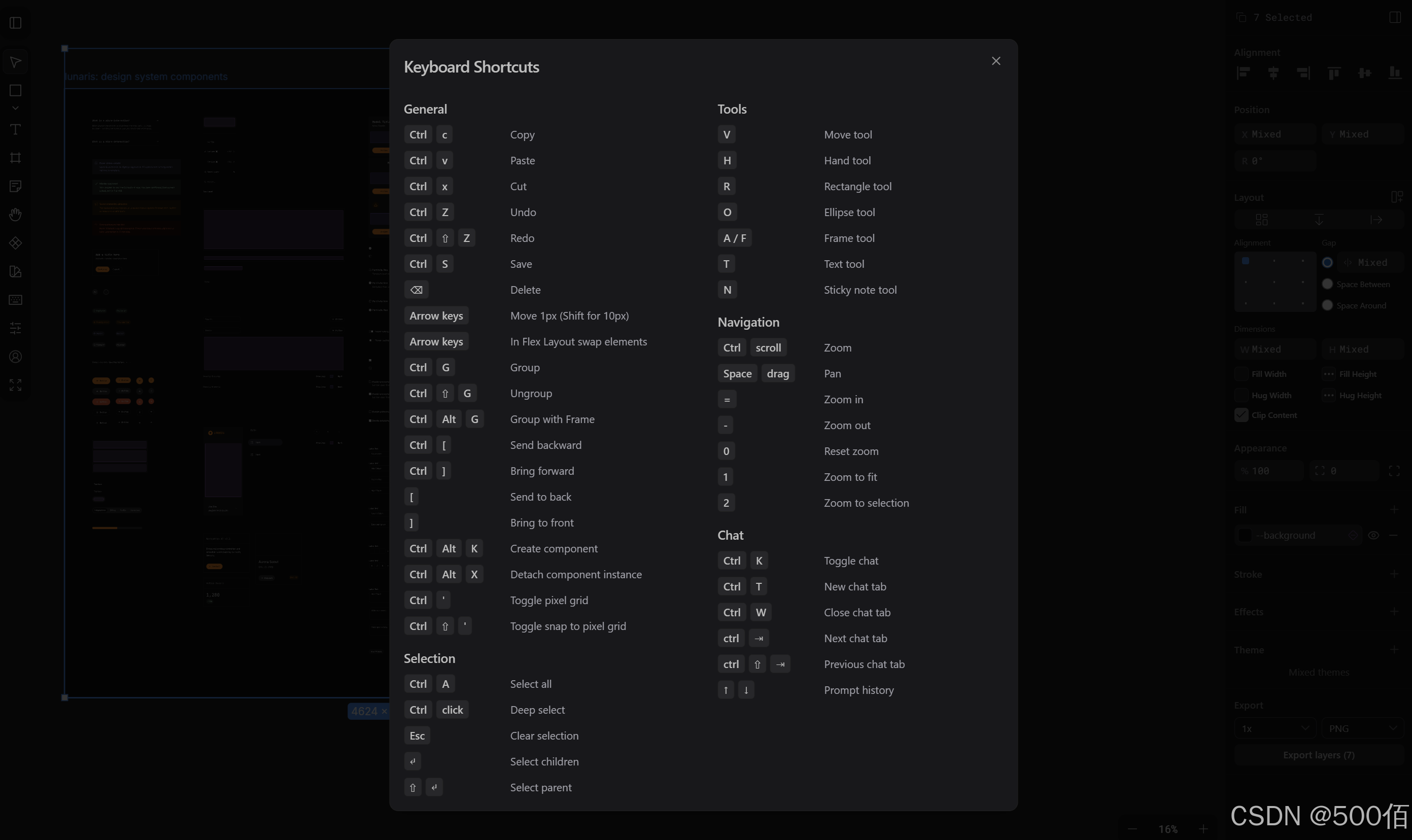Open the user account icon

[16, 357]
